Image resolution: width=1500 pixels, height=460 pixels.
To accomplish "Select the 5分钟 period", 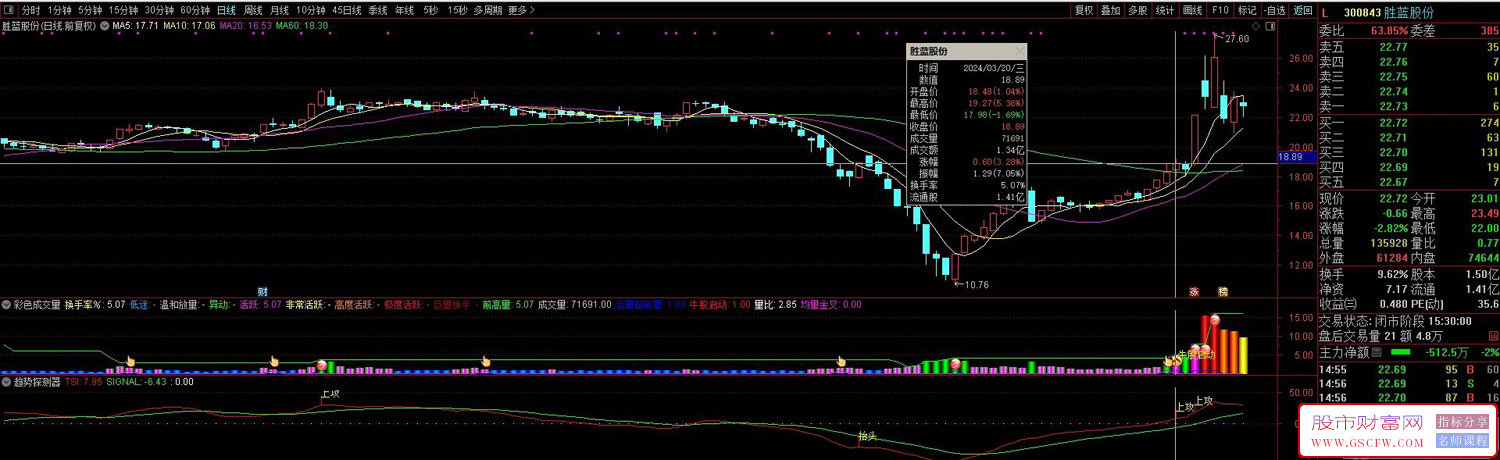I will click(90, 10).
